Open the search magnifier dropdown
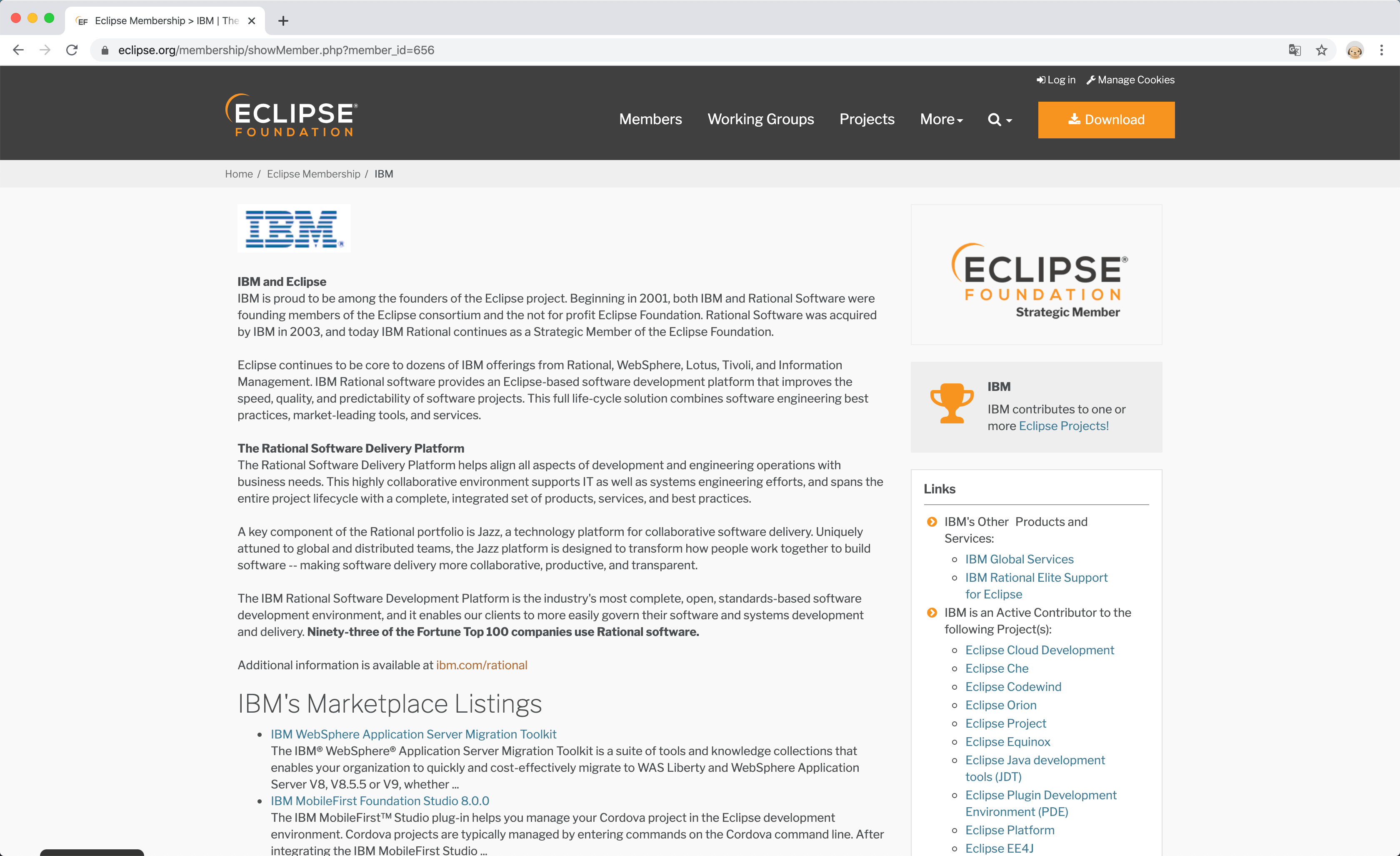This screenshot has width=1400, height=856. coord(1000,119)
